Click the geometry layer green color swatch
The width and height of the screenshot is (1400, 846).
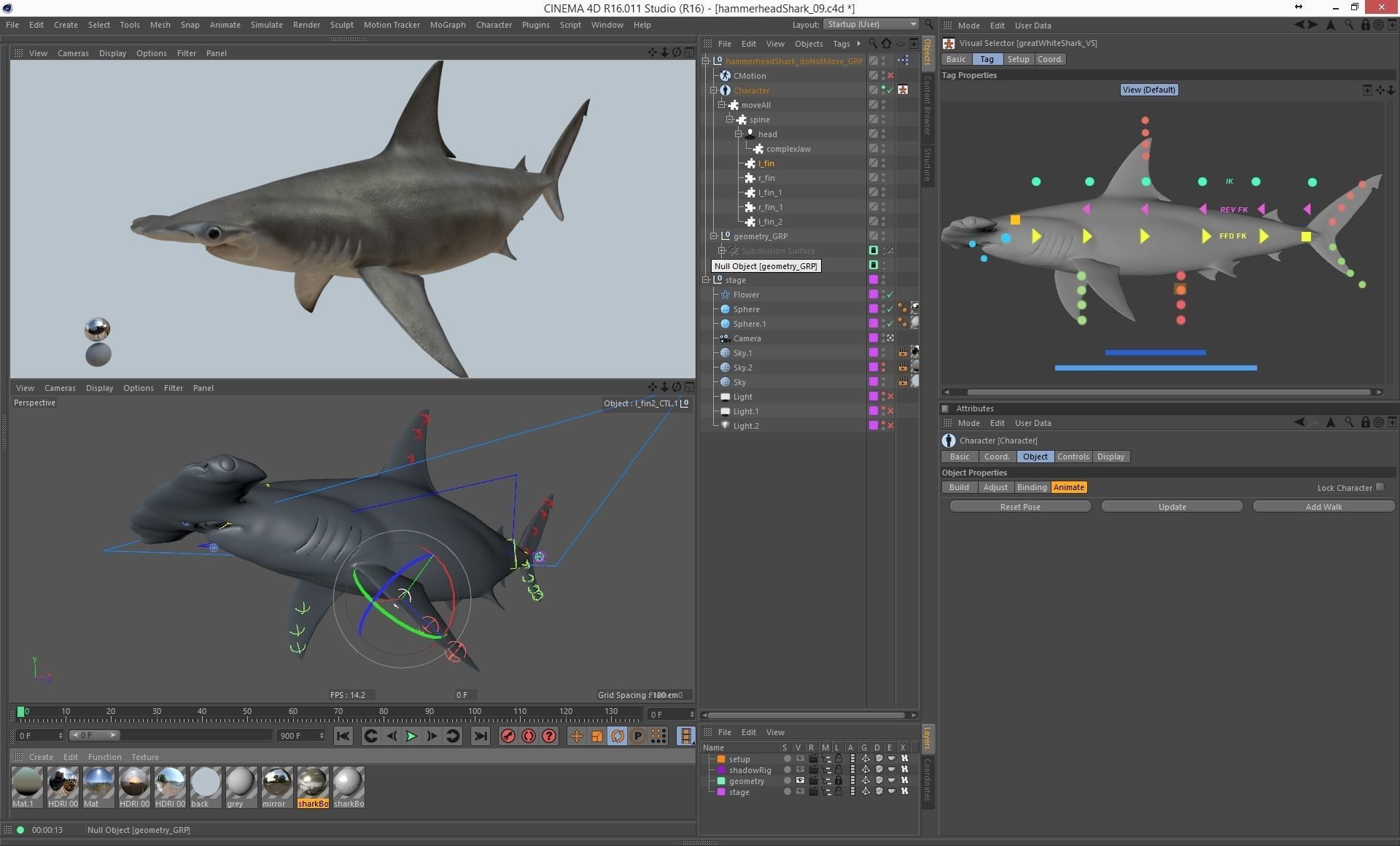[721, 780]
